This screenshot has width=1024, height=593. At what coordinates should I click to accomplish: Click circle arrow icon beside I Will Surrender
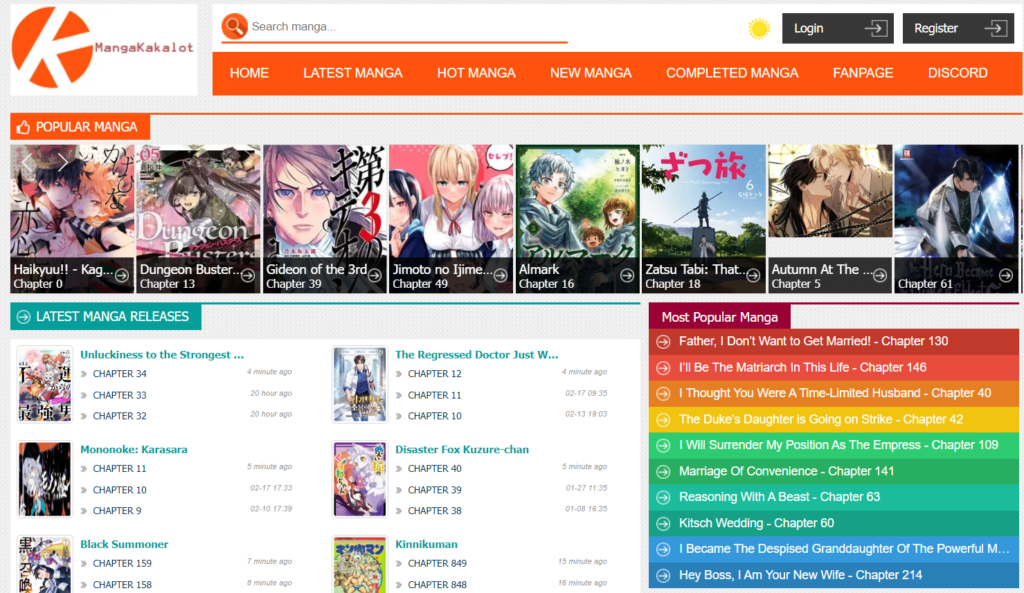[x=663, y=445]
